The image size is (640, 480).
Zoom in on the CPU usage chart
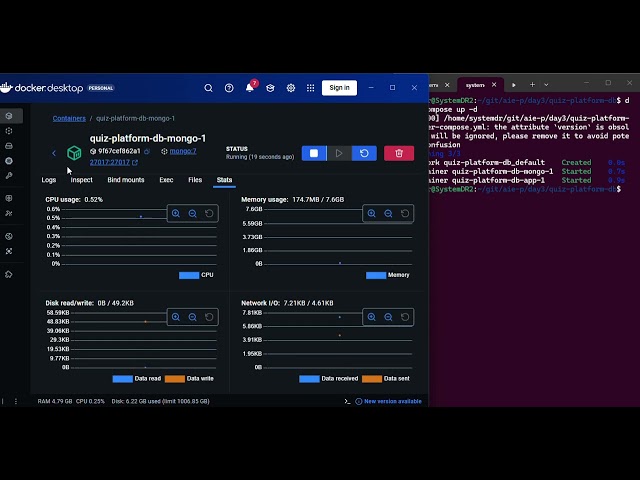coord(176,213)
